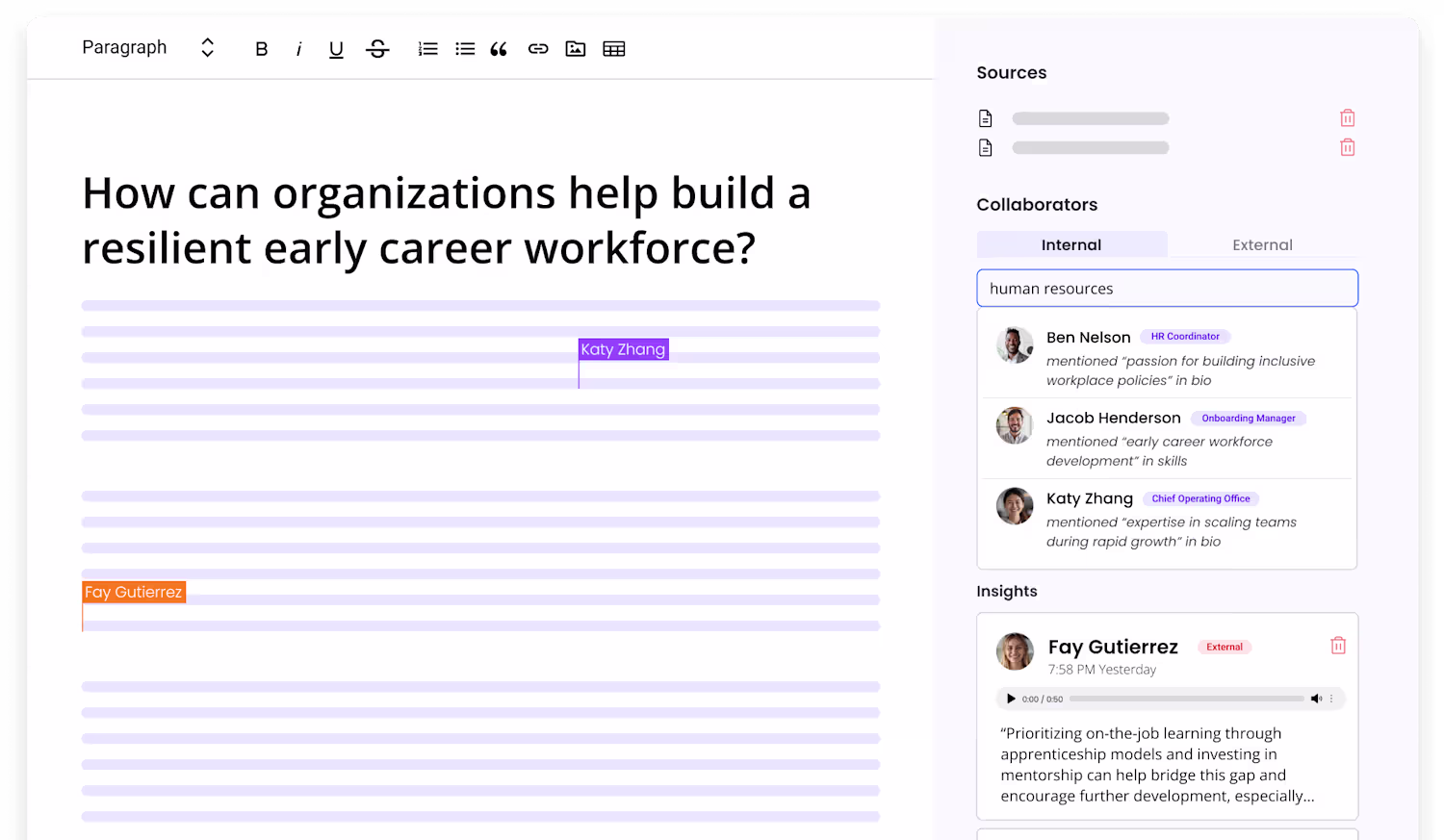Click the "External" badge on Fay's insight
Viewport: 1444px width, 840px height.
point(1225,648)
